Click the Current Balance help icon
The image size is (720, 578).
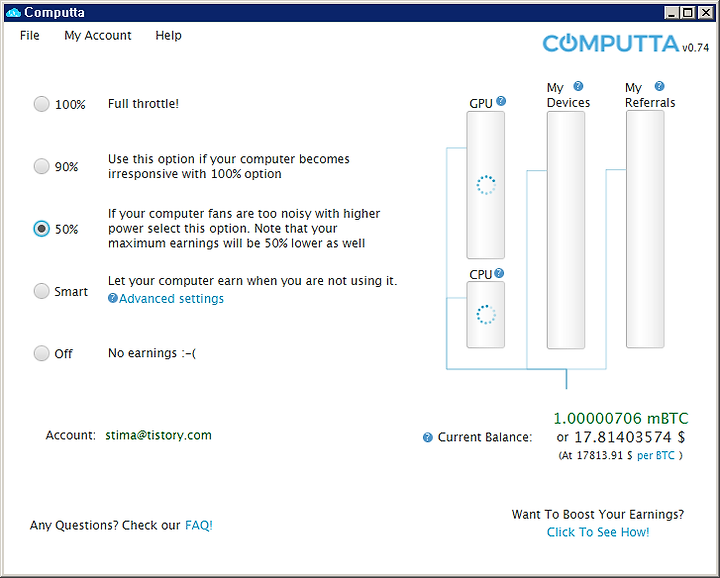(428, 438)
